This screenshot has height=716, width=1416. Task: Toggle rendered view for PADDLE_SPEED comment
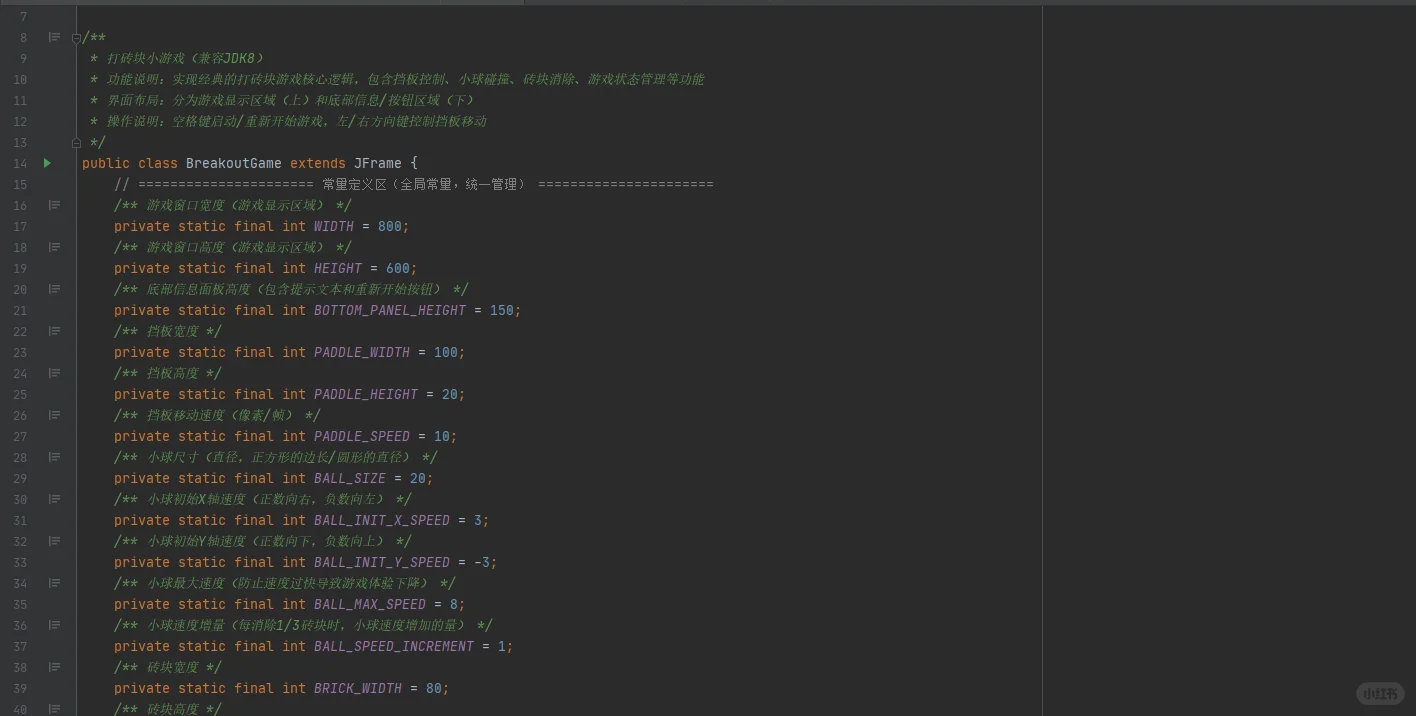click(54, 415)
